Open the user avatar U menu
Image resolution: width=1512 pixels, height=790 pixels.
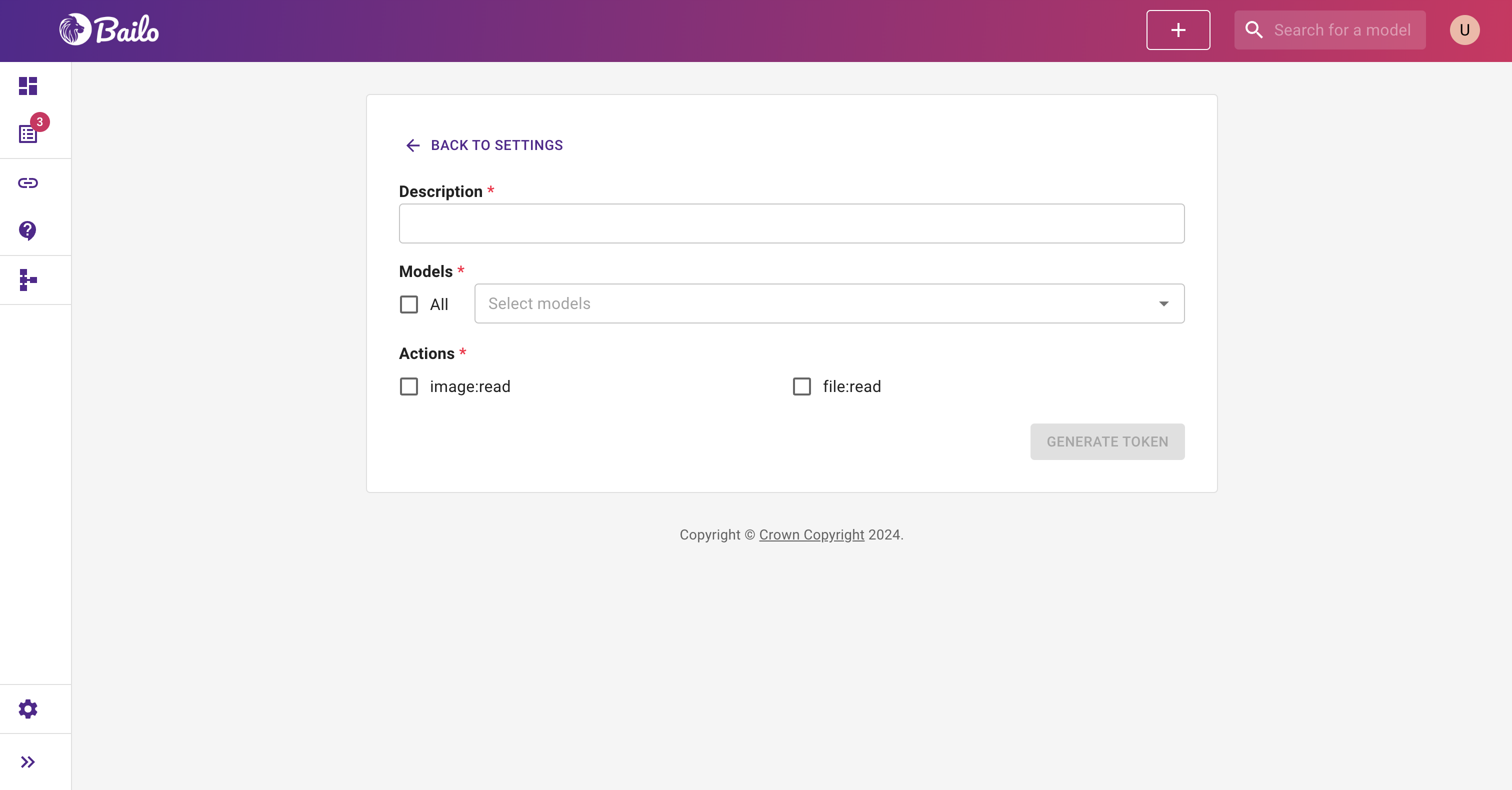coord(1464,30)
